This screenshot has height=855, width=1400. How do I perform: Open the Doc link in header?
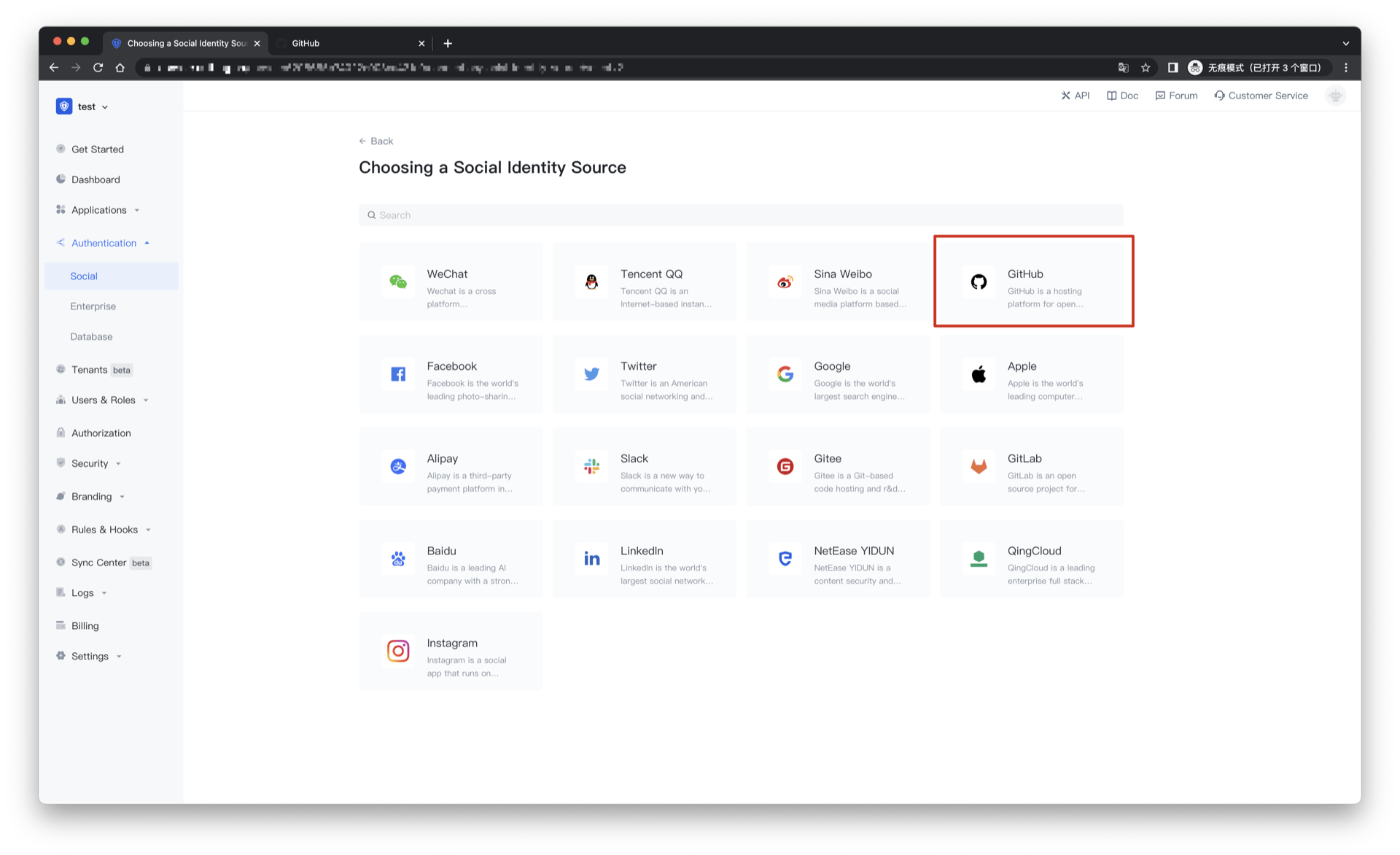point(1122,96)
